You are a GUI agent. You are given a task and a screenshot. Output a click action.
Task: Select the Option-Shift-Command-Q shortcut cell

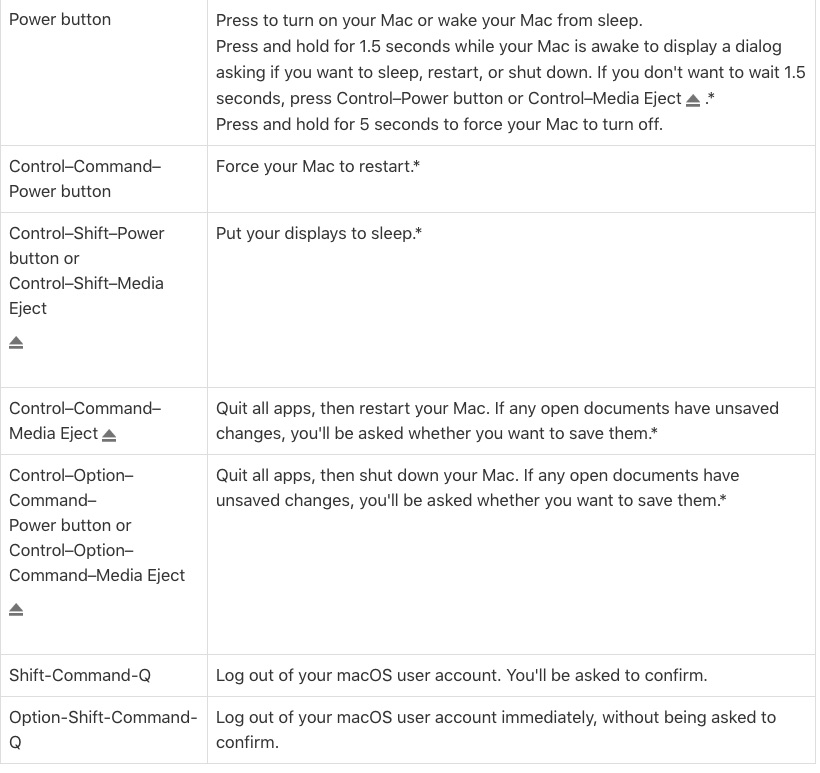102,729
